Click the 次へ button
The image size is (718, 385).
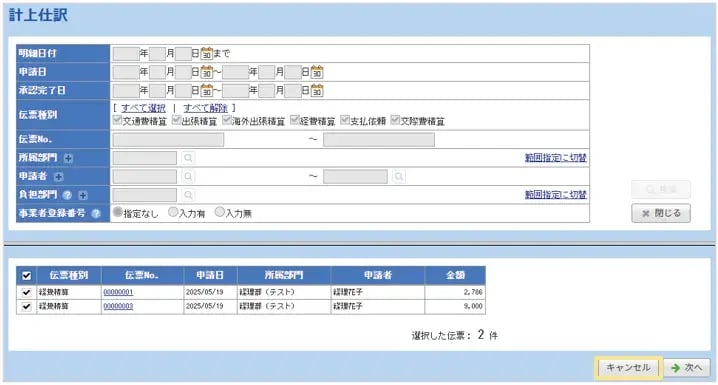click(x=687, y=368)
